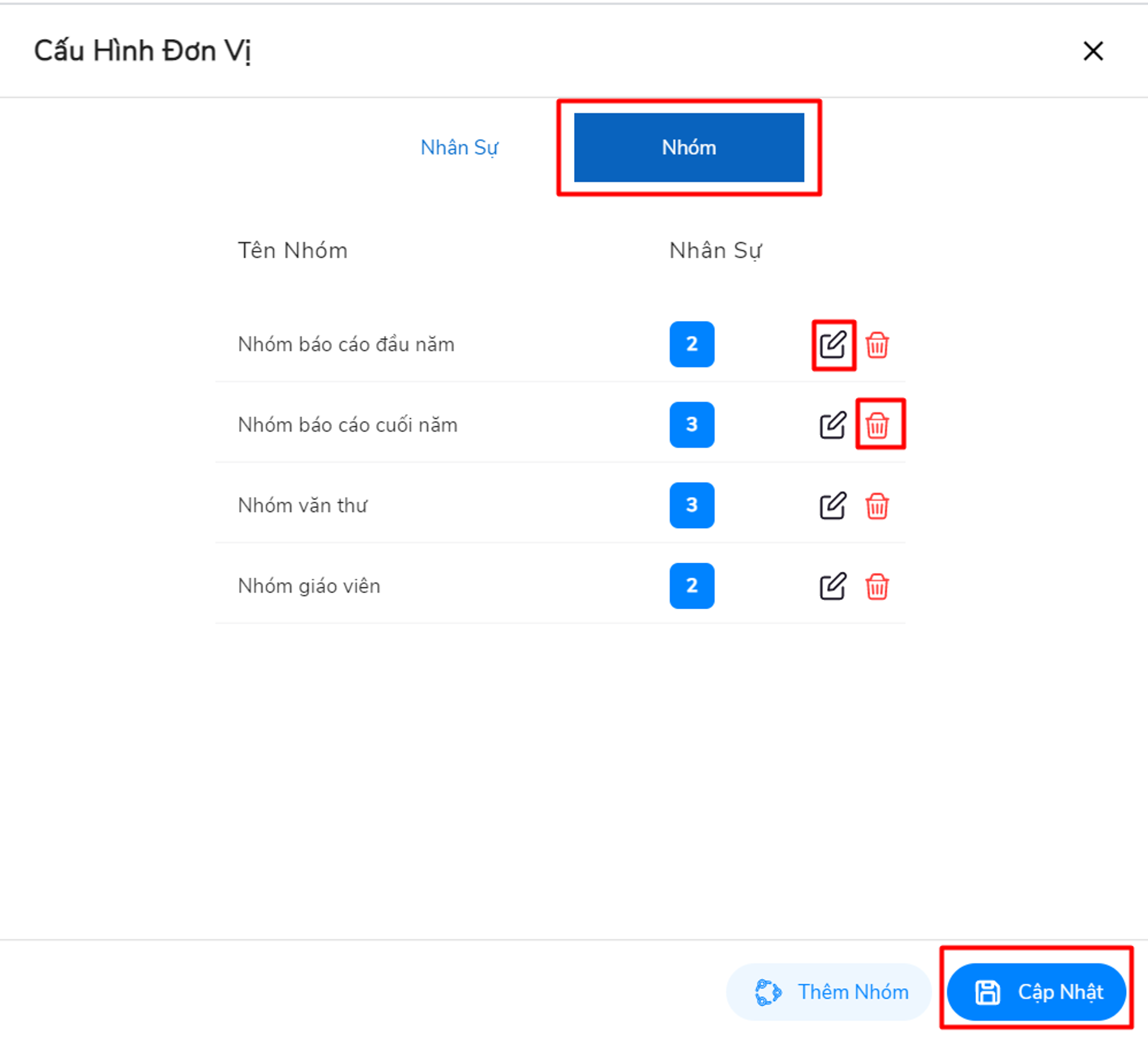Click the Thêm Nhóm button
1148x1038 pixels.
point(830,991)
